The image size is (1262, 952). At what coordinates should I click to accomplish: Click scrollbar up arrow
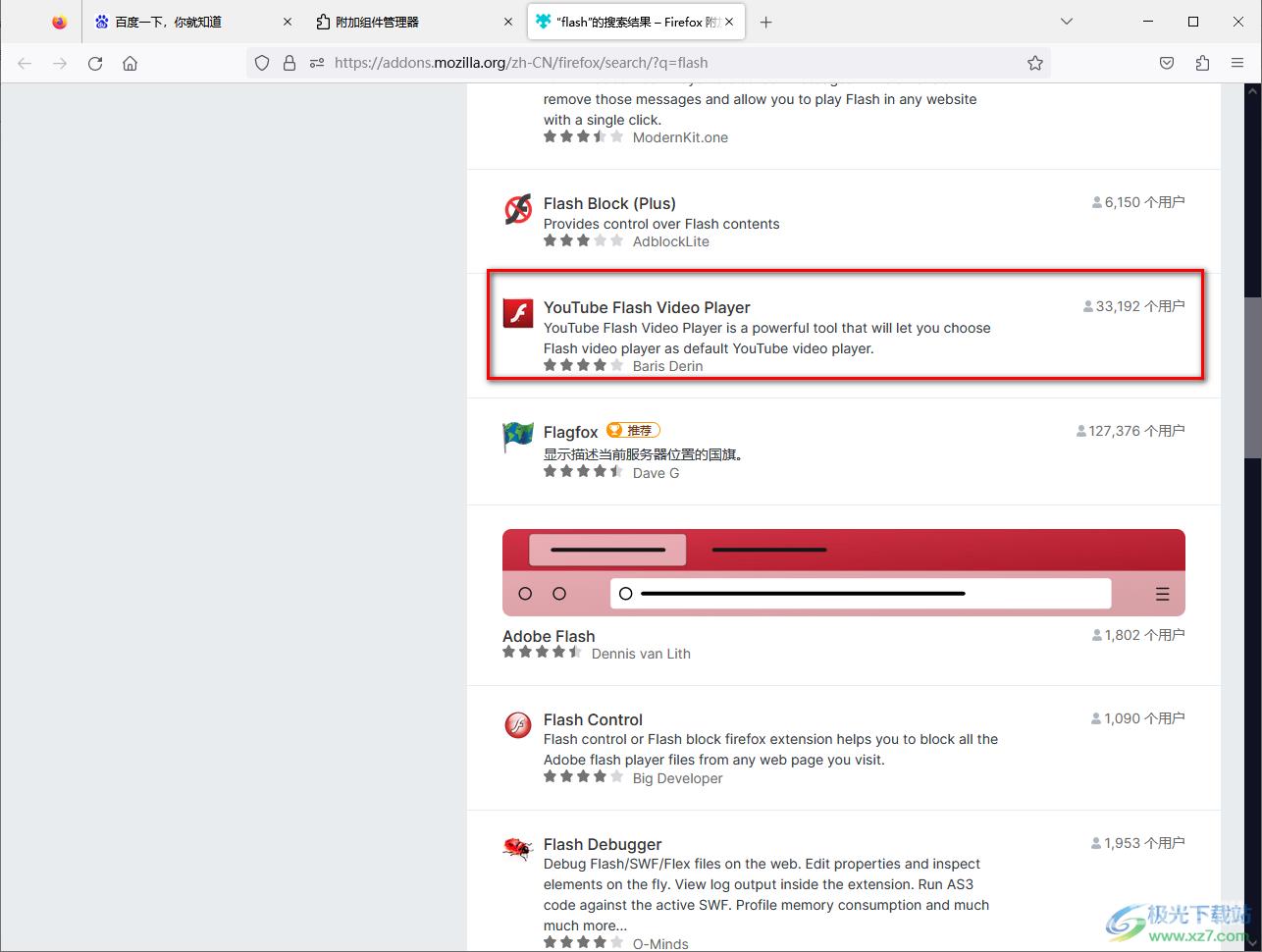(1253, 91)
